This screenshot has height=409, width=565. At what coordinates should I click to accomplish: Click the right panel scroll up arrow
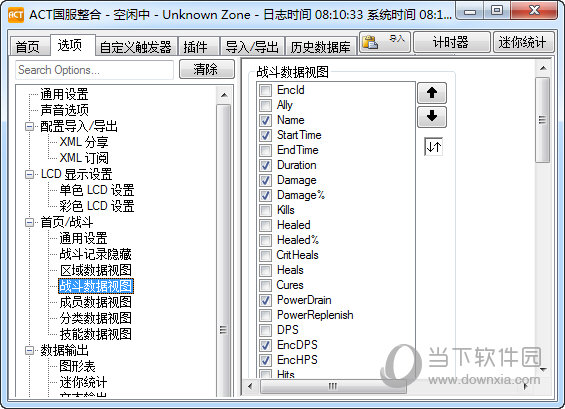tap(543, 68)
